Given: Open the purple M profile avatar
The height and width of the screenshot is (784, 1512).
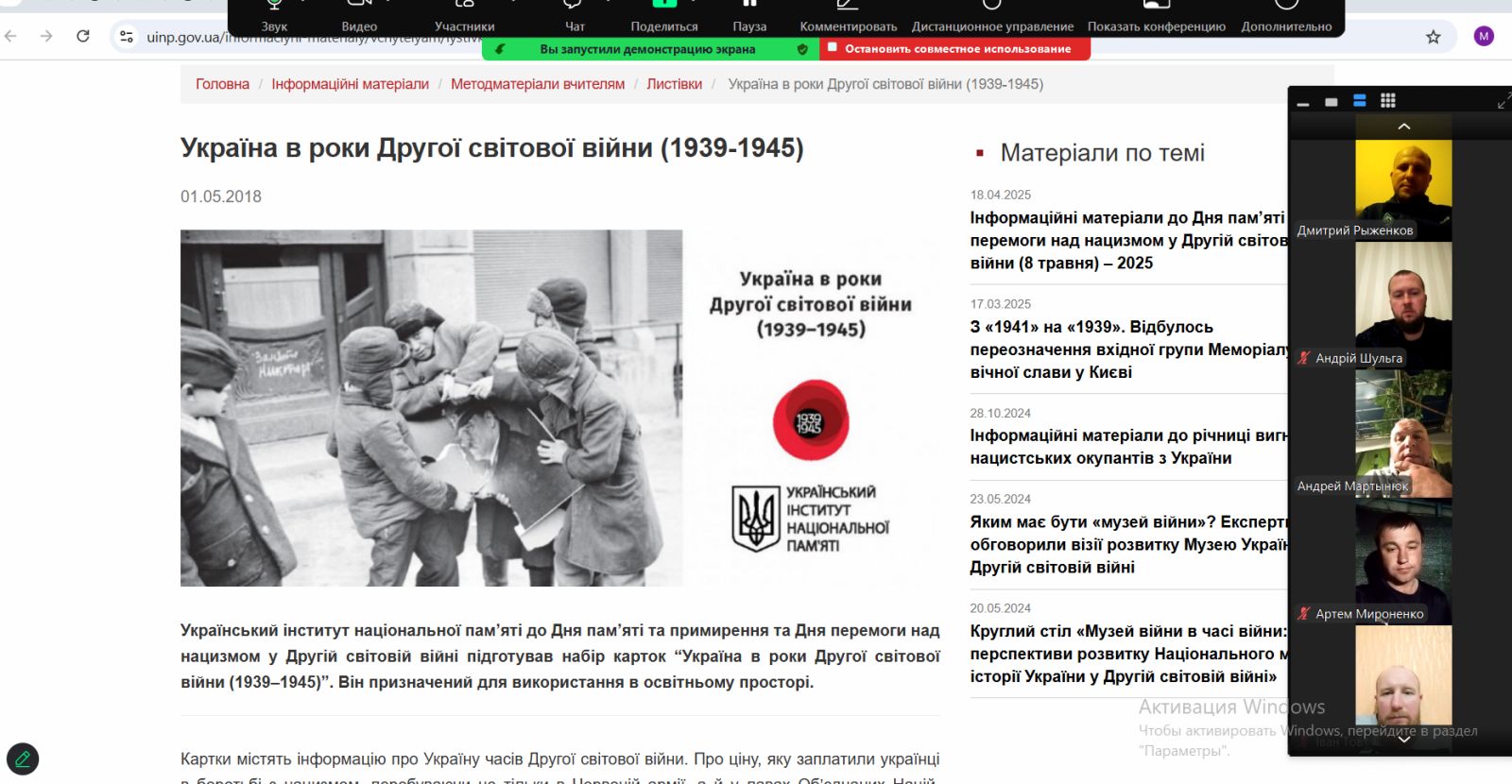Looking at the screenshot, I should click(x=1484, y=37).
